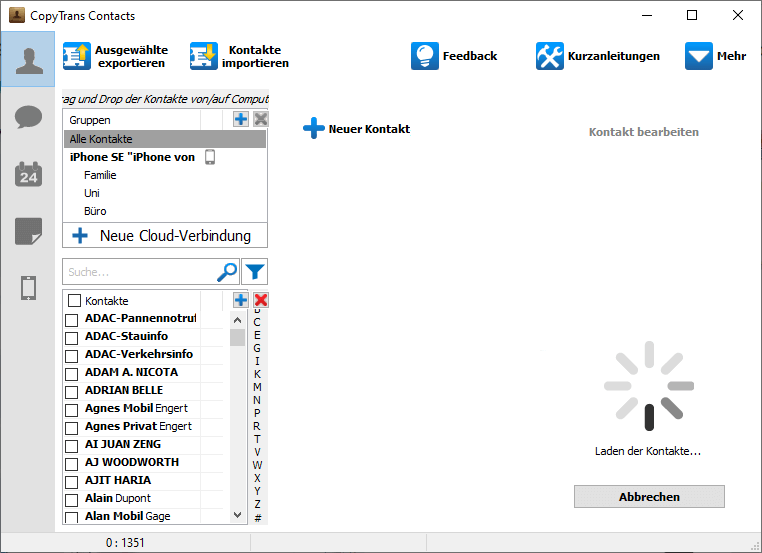762x553 pixels.
Task: Tick the select-all Kontakte checkbox
Action: click(x=74, y=300)
